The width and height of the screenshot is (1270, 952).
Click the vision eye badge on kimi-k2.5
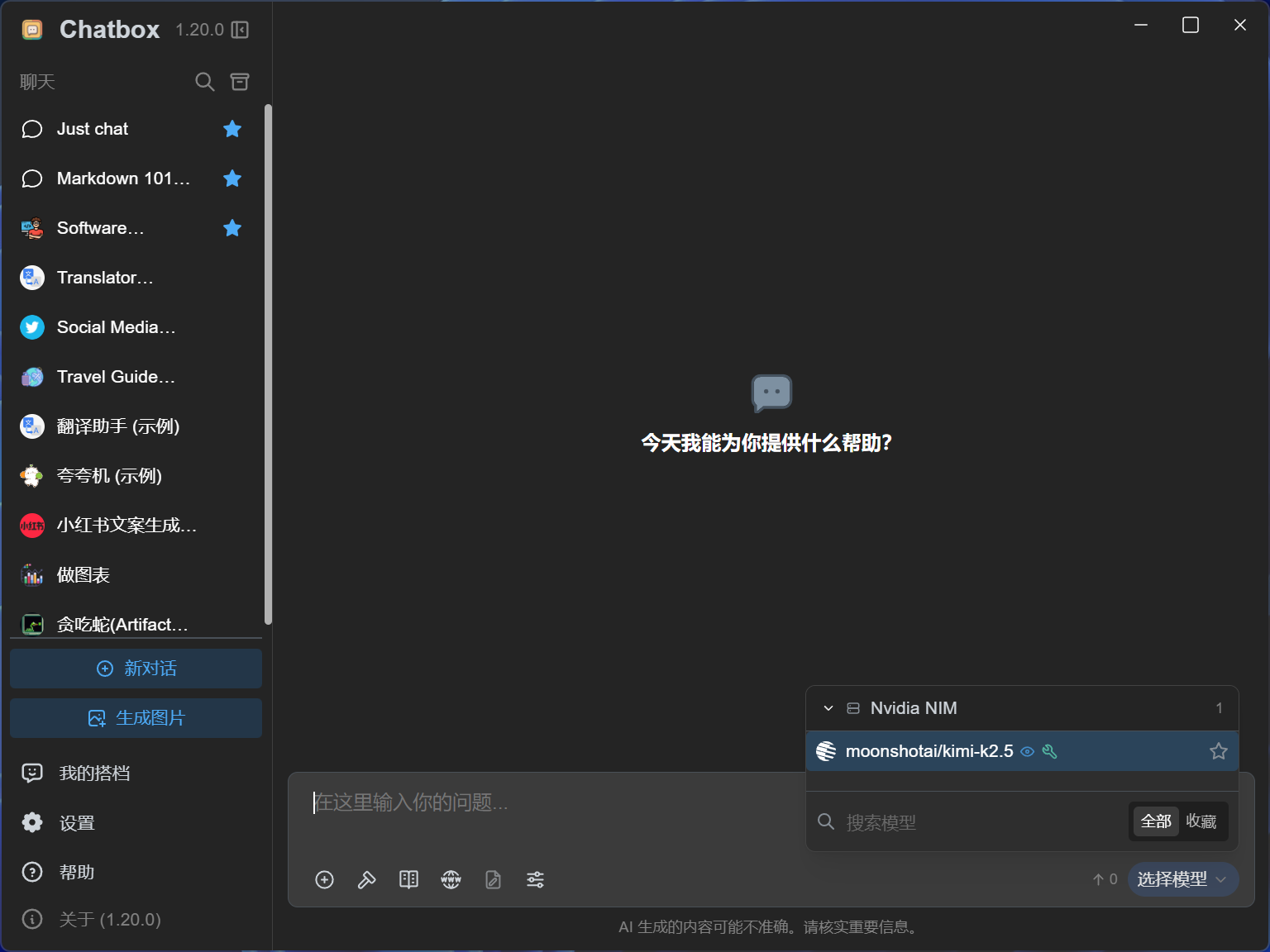coord(1028,751)
